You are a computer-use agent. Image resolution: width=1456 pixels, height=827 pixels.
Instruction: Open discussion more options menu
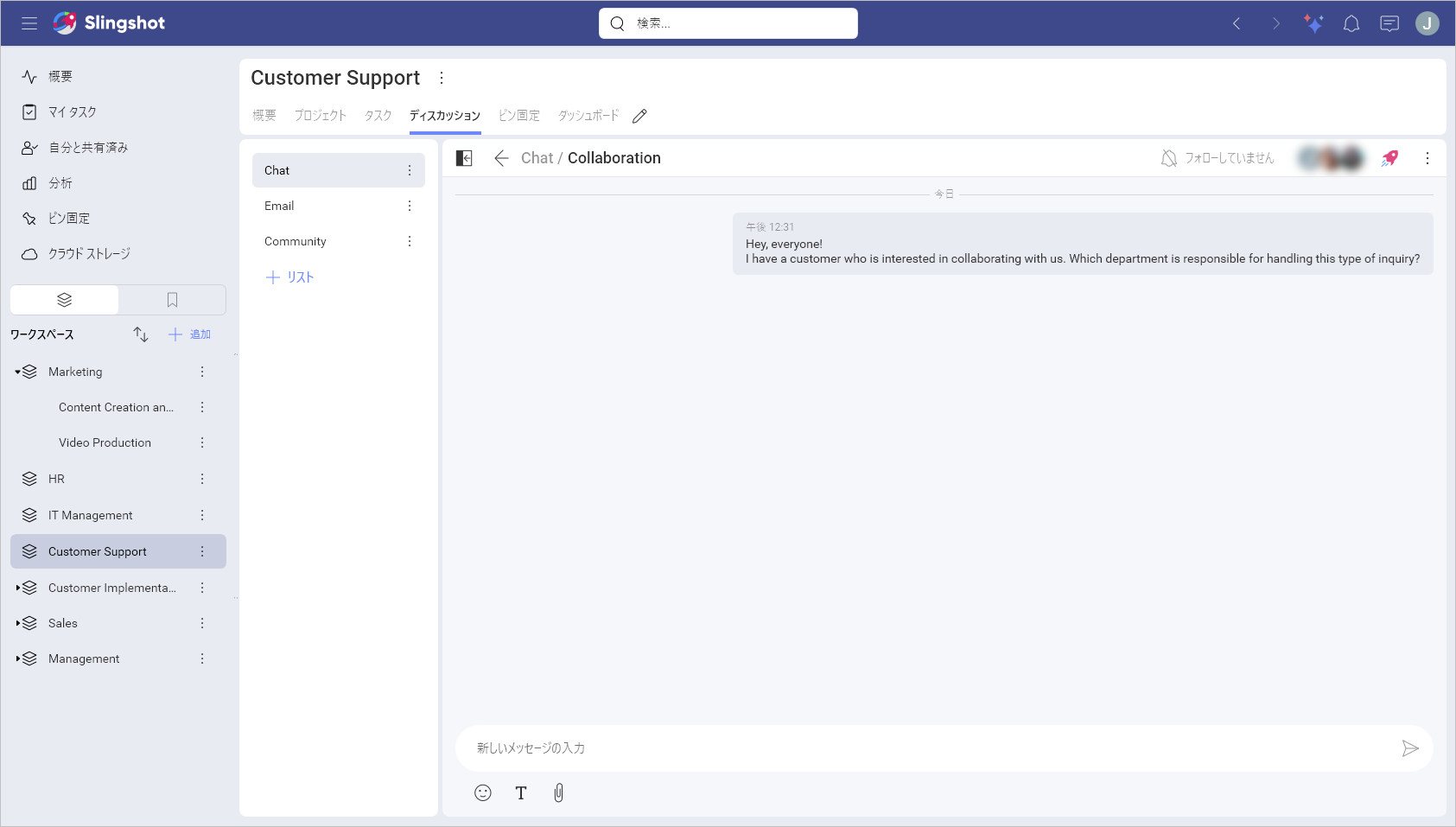click(x=1427, y=158)
